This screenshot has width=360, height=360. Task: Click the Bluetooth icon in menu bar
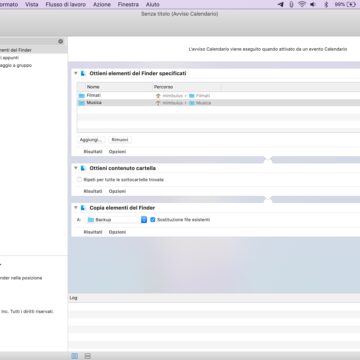326,4
